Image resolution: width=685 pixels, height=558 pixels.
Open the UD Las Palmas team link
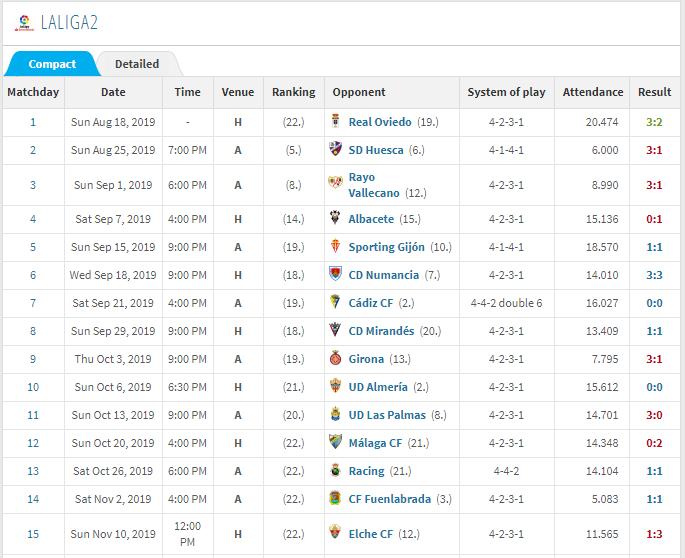point(387,415)
